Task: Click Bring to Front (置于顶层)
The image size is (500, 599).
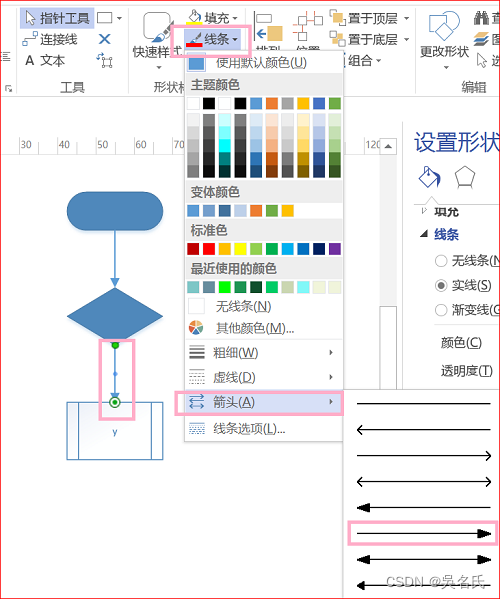Action: coord(370,18)
